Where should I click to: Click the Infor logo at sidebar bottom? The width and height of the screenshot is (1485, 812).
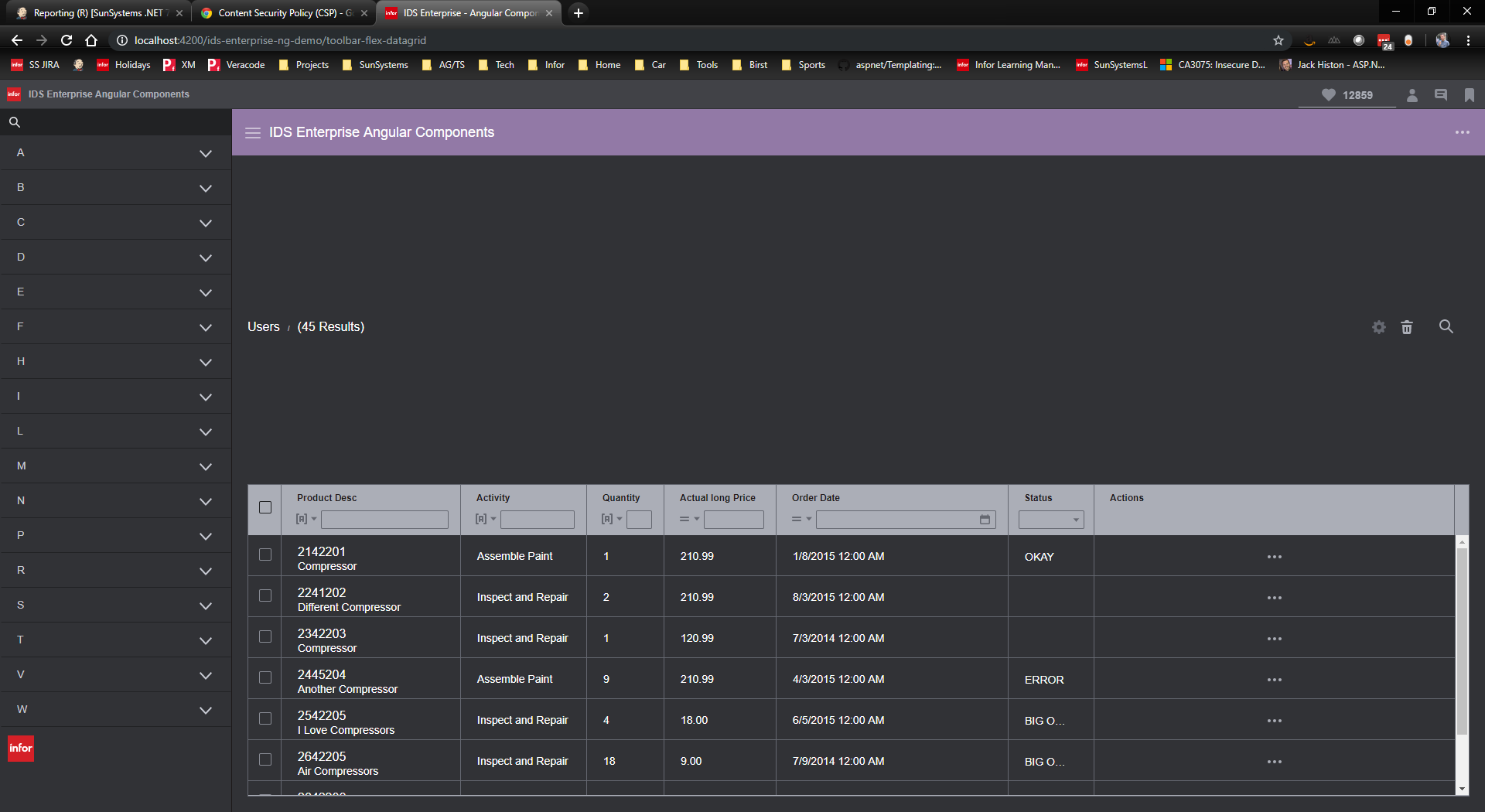click(x=21, y=748)
